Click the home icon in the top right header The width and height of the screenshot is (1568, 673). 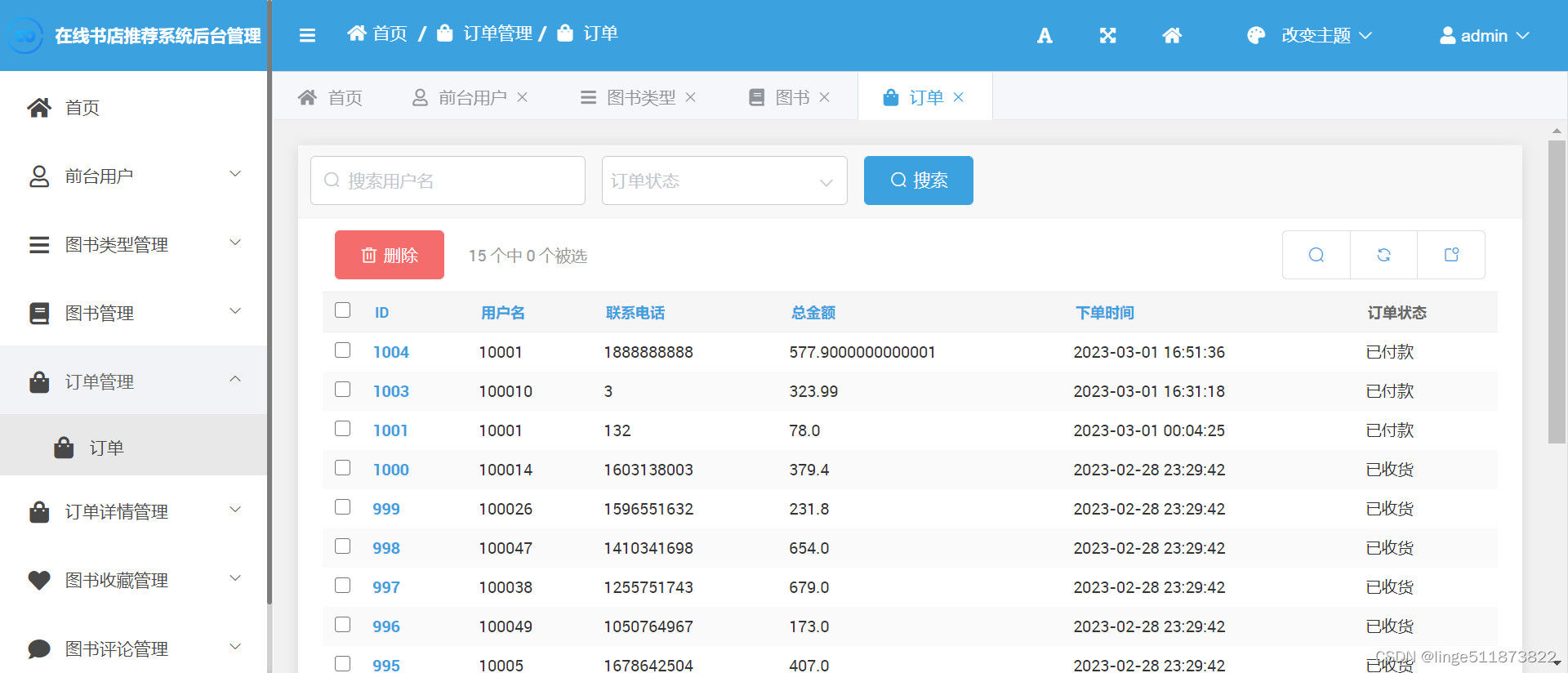click(1172, 35)
